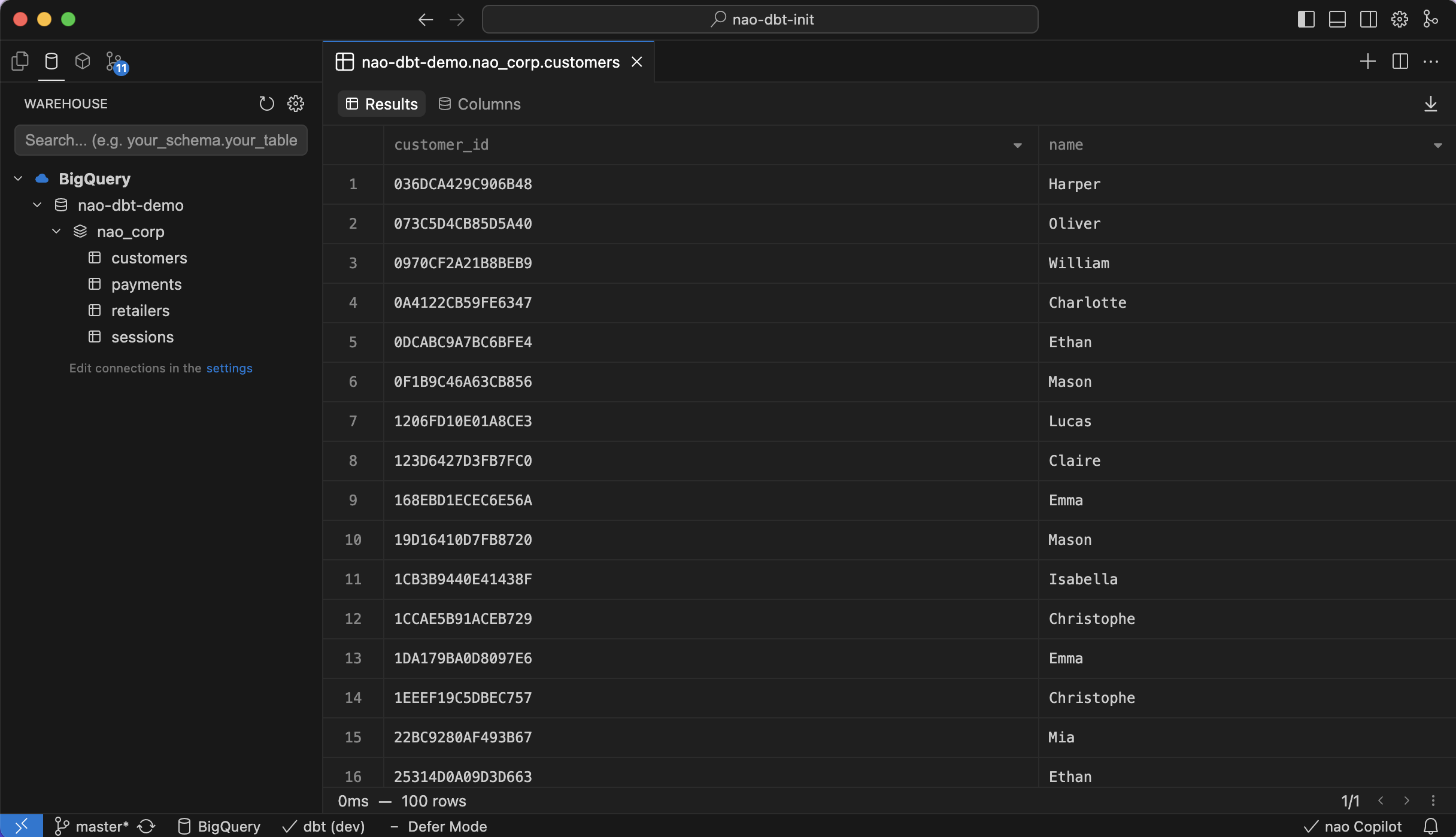1456x837 pixels.
Task: Download the query results
Action: [x=1431, y=103]
